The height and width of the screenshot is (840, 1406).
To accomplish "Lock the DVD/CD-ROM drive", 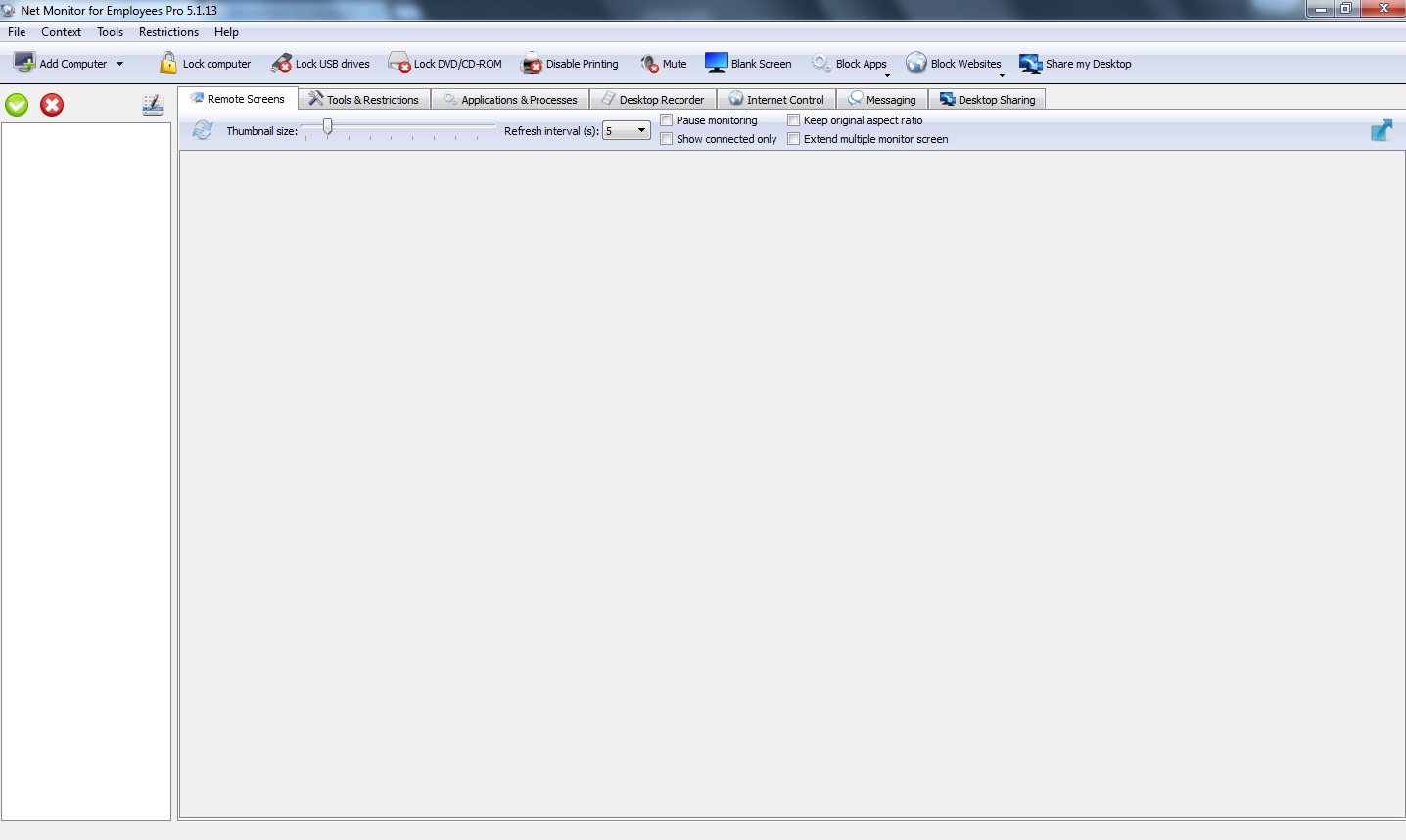I will pyautogui.click(x=445, y=63).
